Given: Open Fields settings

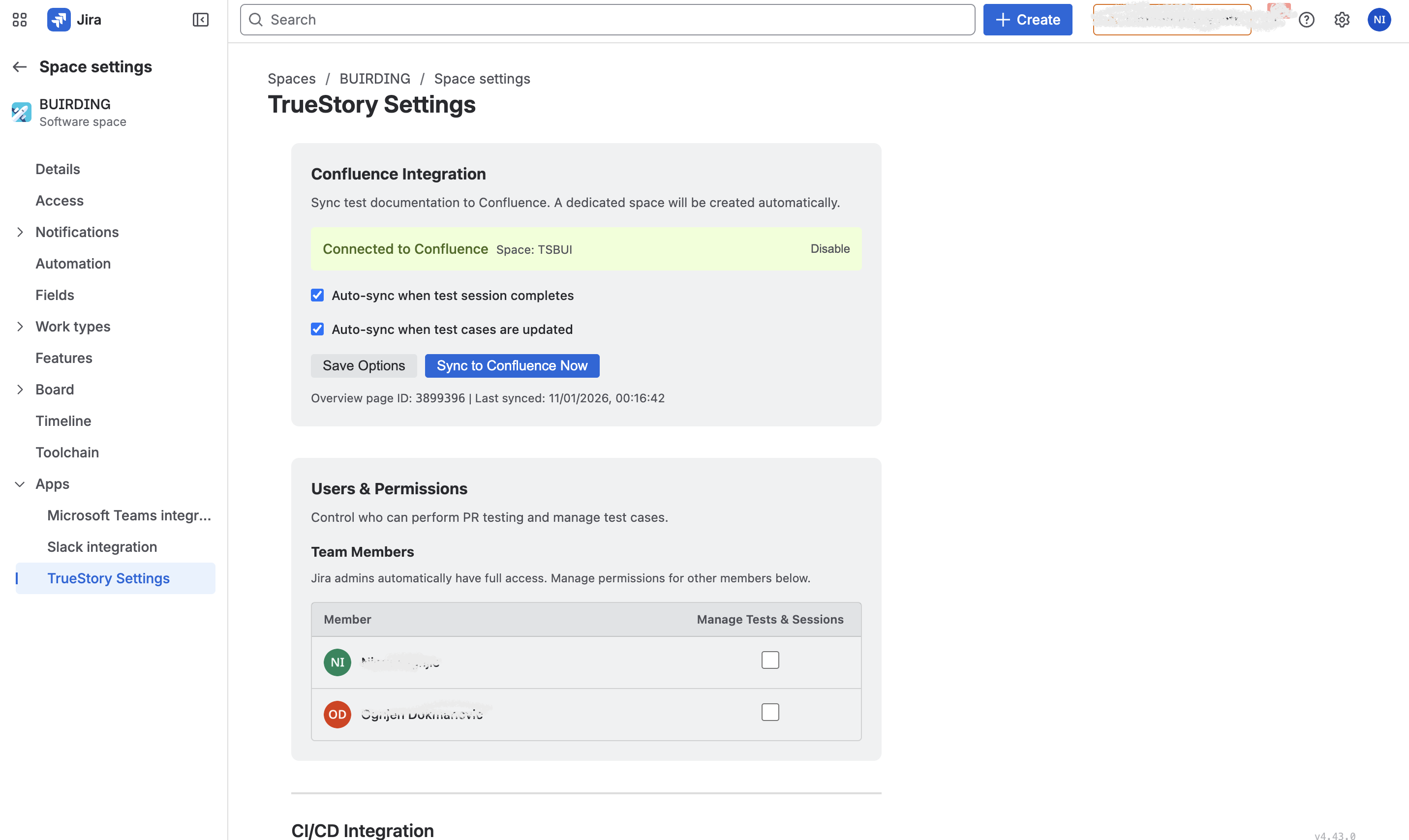Looking at the screenshot, I should point(55,295).
